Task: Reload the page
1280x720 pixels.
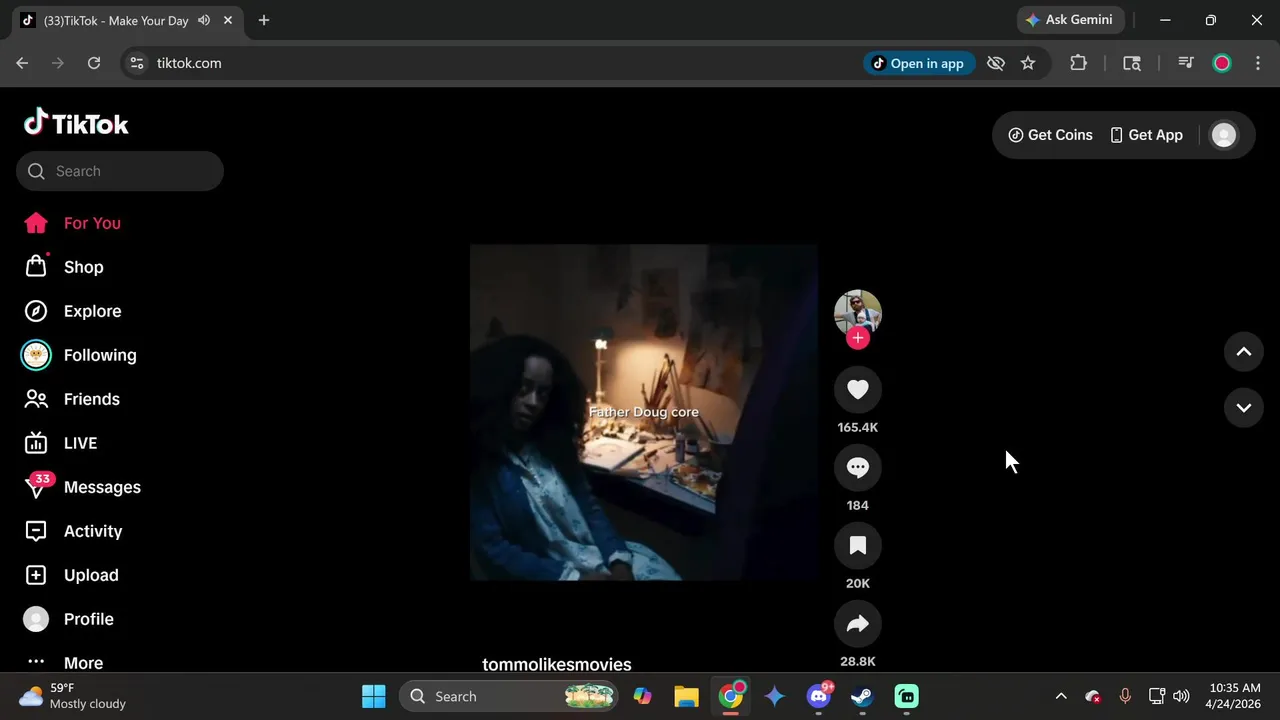Action: [94, 63]
